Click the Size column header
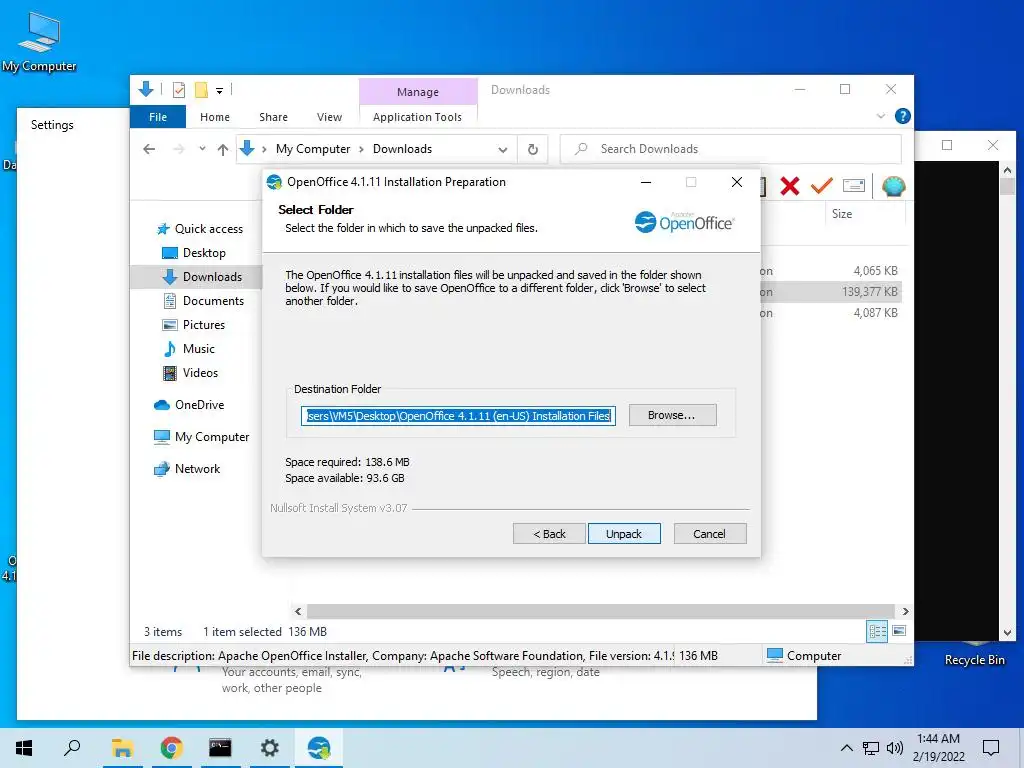 842,214
